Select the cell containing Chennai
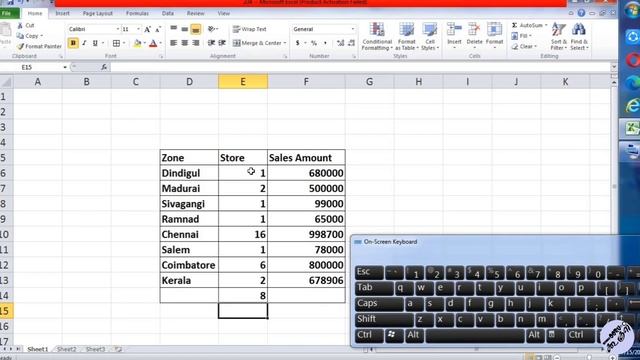The width and height of the screenshot is (640, 360). (x=189, y=234)
